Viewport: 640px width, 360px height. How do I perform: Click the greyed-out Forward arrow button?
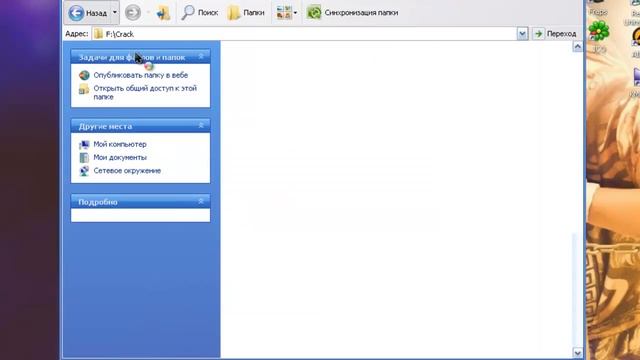tap(133, 13)
